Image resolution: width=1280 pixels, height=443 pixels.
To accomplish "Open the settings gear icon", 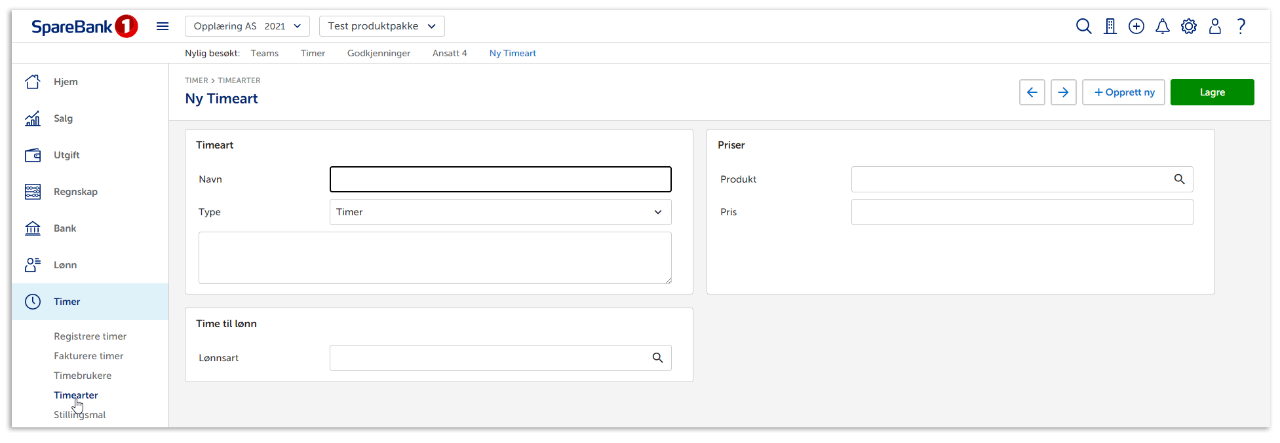I will point(1188,27).
